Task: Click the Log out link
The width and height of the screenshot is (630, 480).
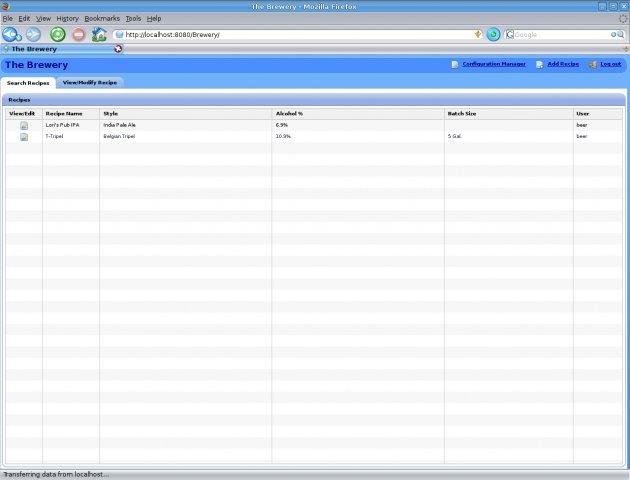Action: point(611,64)
